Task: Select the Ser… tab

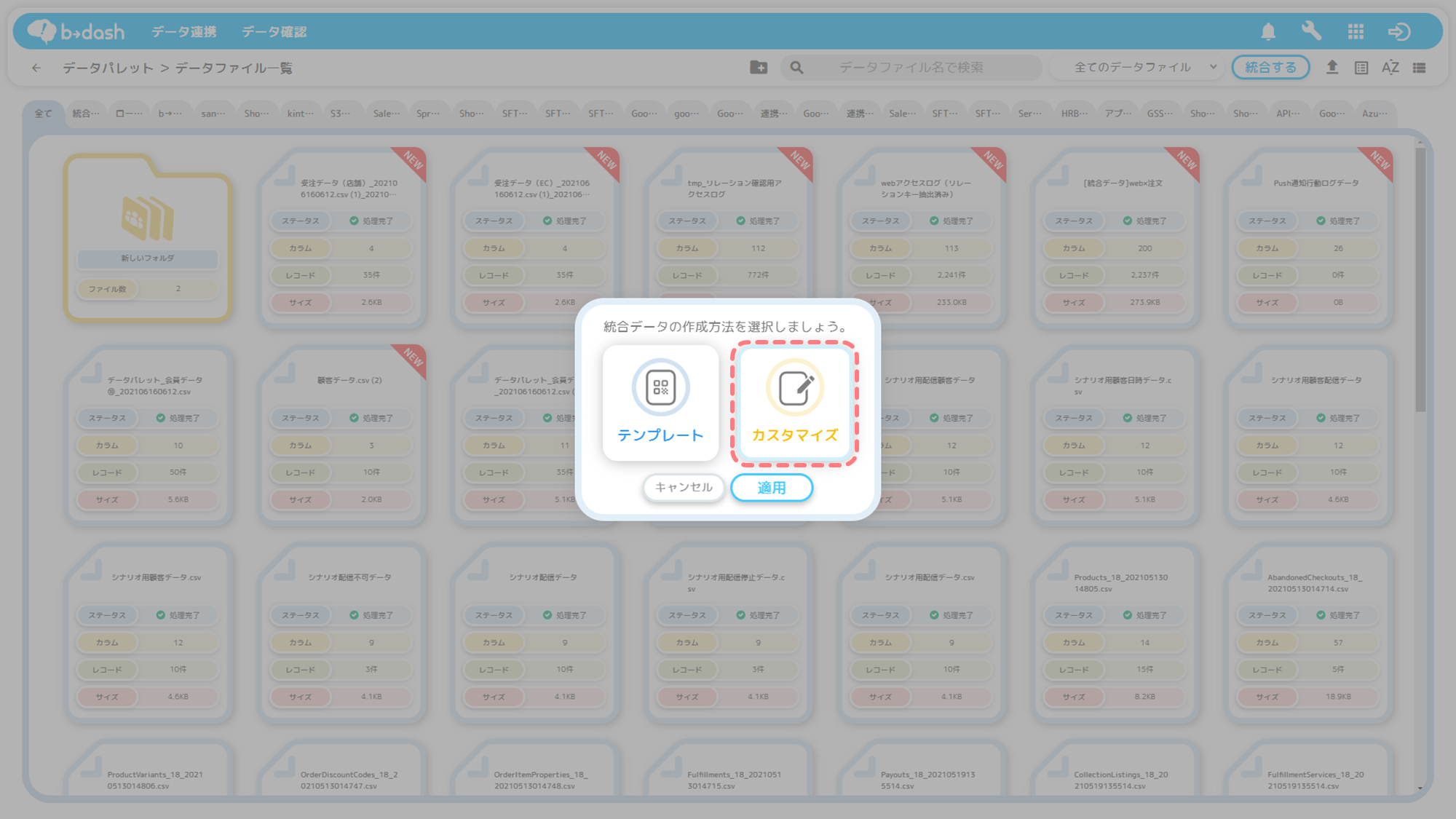Action: tap(1029, 114)
